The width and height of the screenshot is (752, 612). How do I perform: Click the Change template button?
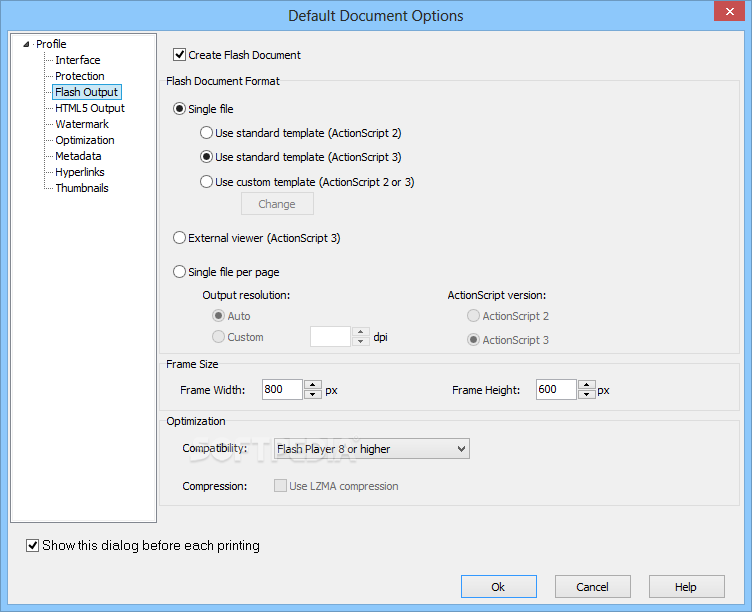277,204
